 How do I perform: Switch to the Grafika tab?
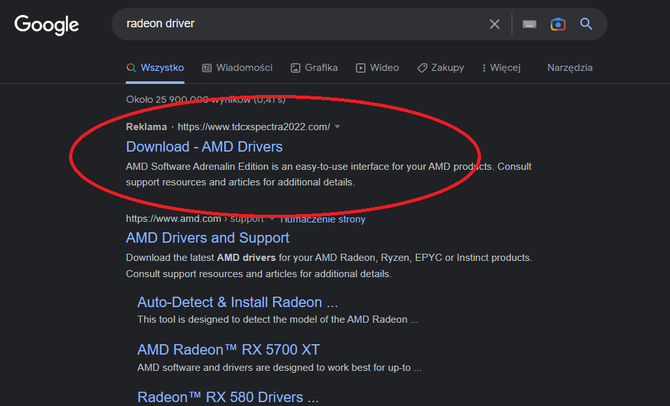pos(314,68)
